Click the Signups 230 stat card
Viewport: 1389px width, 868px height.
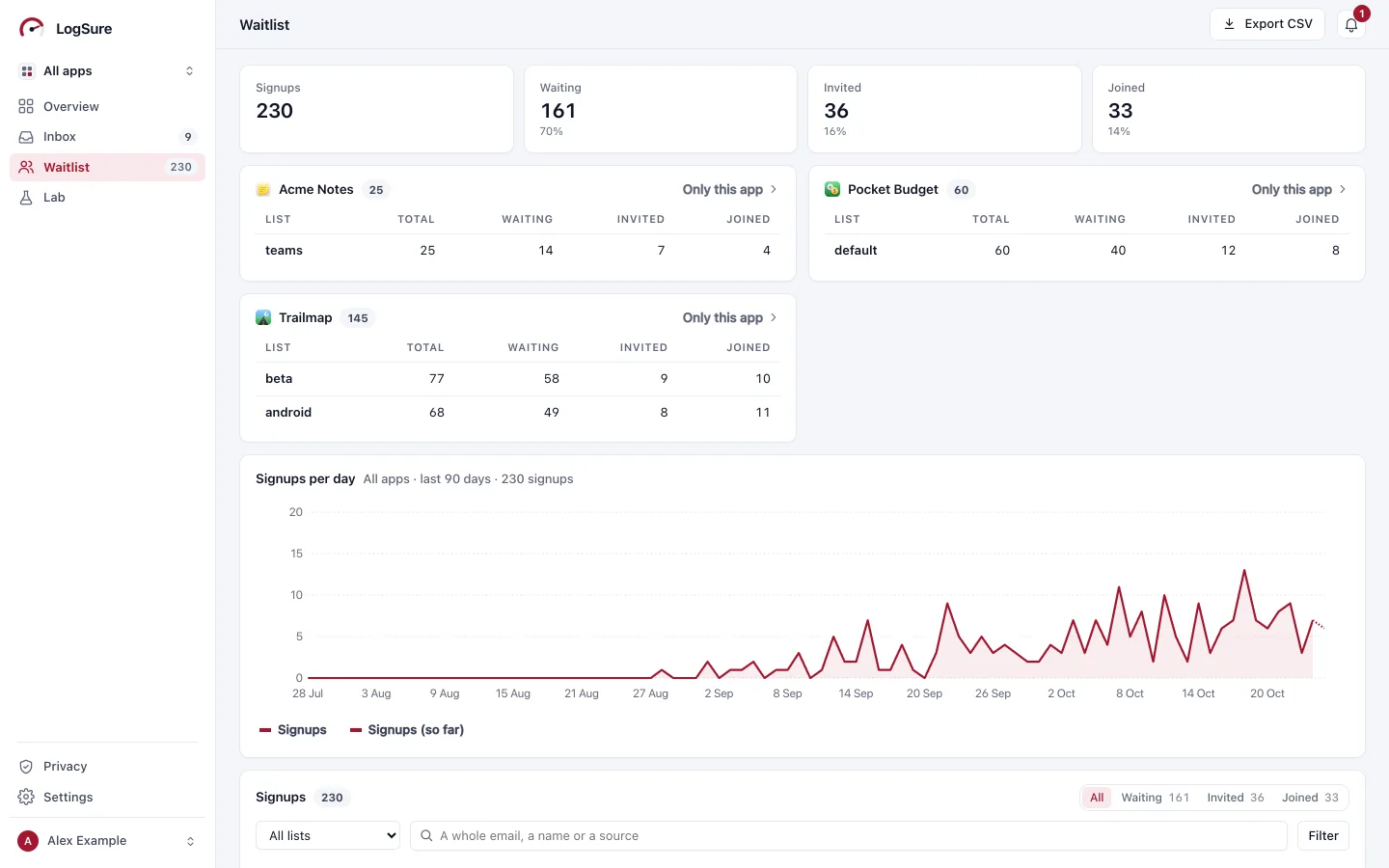pos(376,109)
